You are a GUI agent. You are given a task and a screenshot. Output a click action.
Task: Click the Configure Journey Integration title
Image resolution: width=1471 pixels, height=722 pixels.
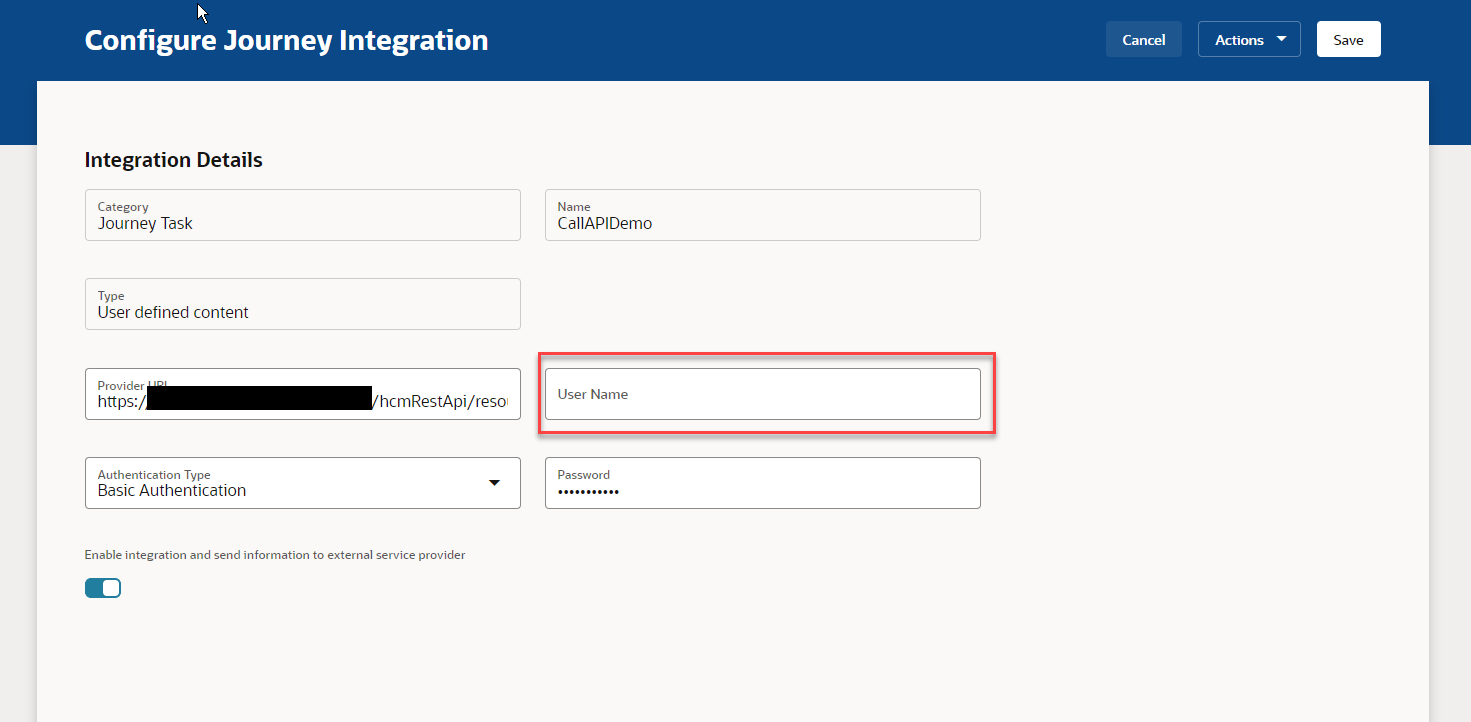pyautogui.click(x=287, y=40)
